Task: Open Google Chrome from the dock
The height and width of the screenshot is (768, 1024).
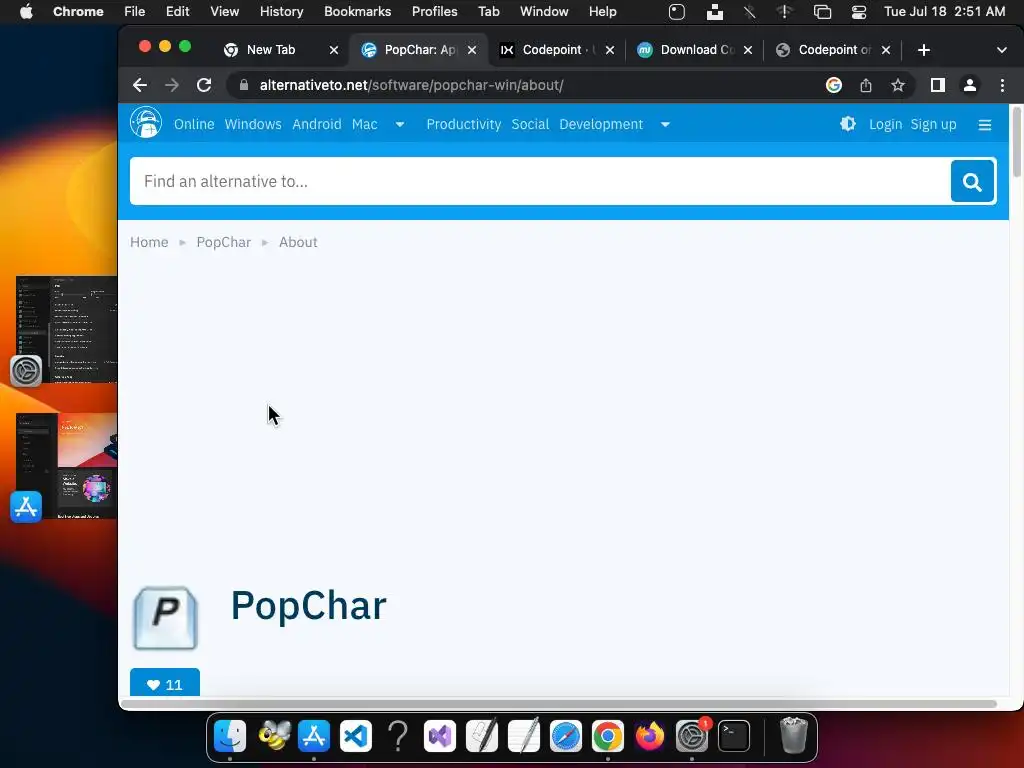Action: point(607,736)
